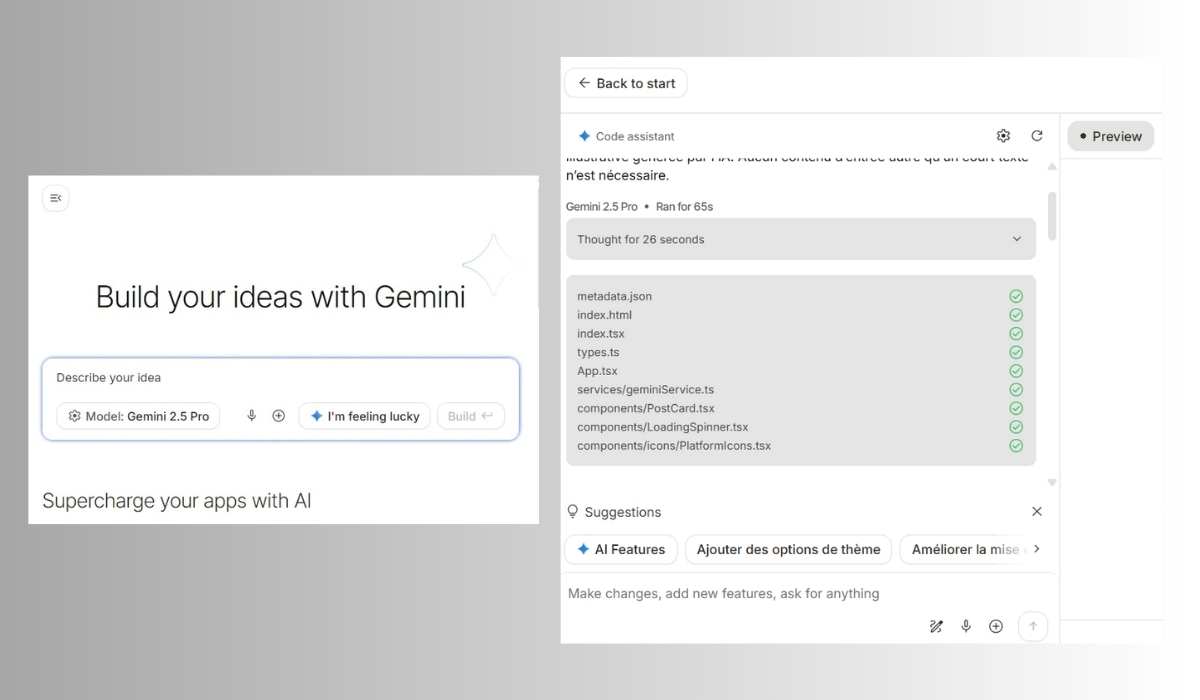
Task: Click the I'm feeling lucky button
Action: 364,416
